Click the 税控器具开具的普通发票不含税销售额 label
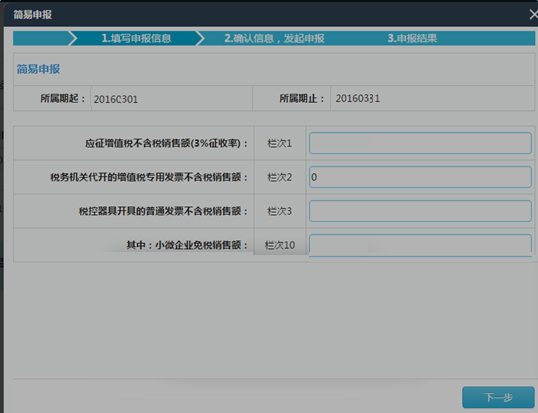The width and height of the screenshot is (538, 413). click(x=163, y=211)
